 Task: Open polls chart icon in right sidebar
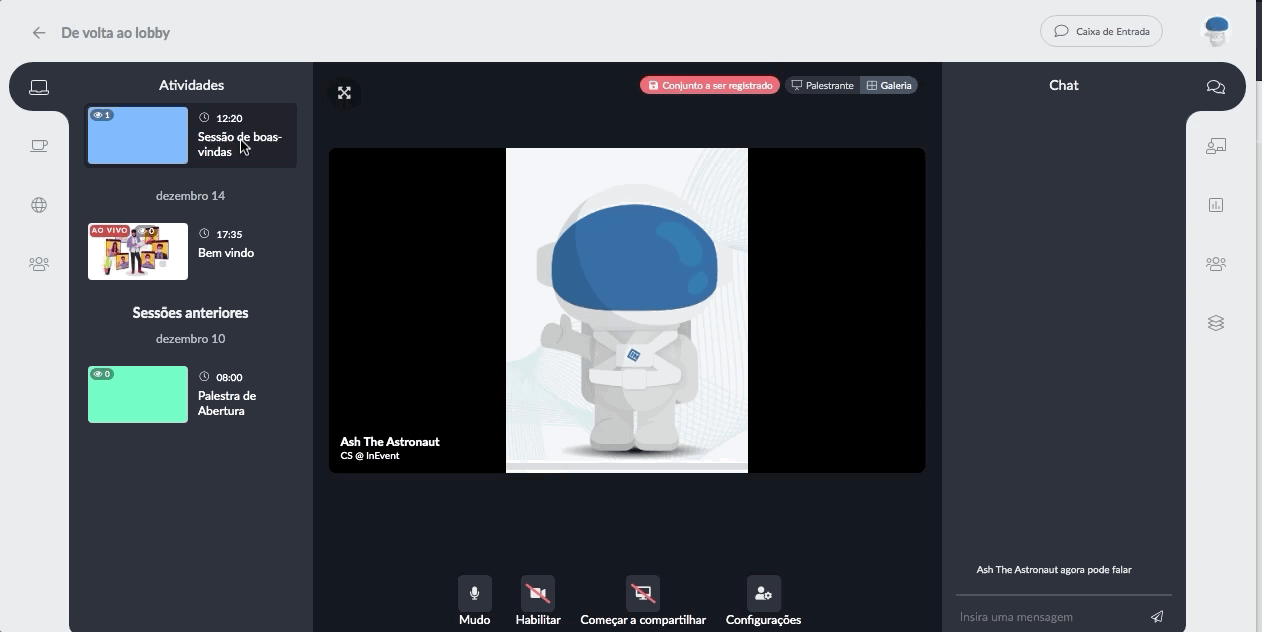(x=1216, y=205)
